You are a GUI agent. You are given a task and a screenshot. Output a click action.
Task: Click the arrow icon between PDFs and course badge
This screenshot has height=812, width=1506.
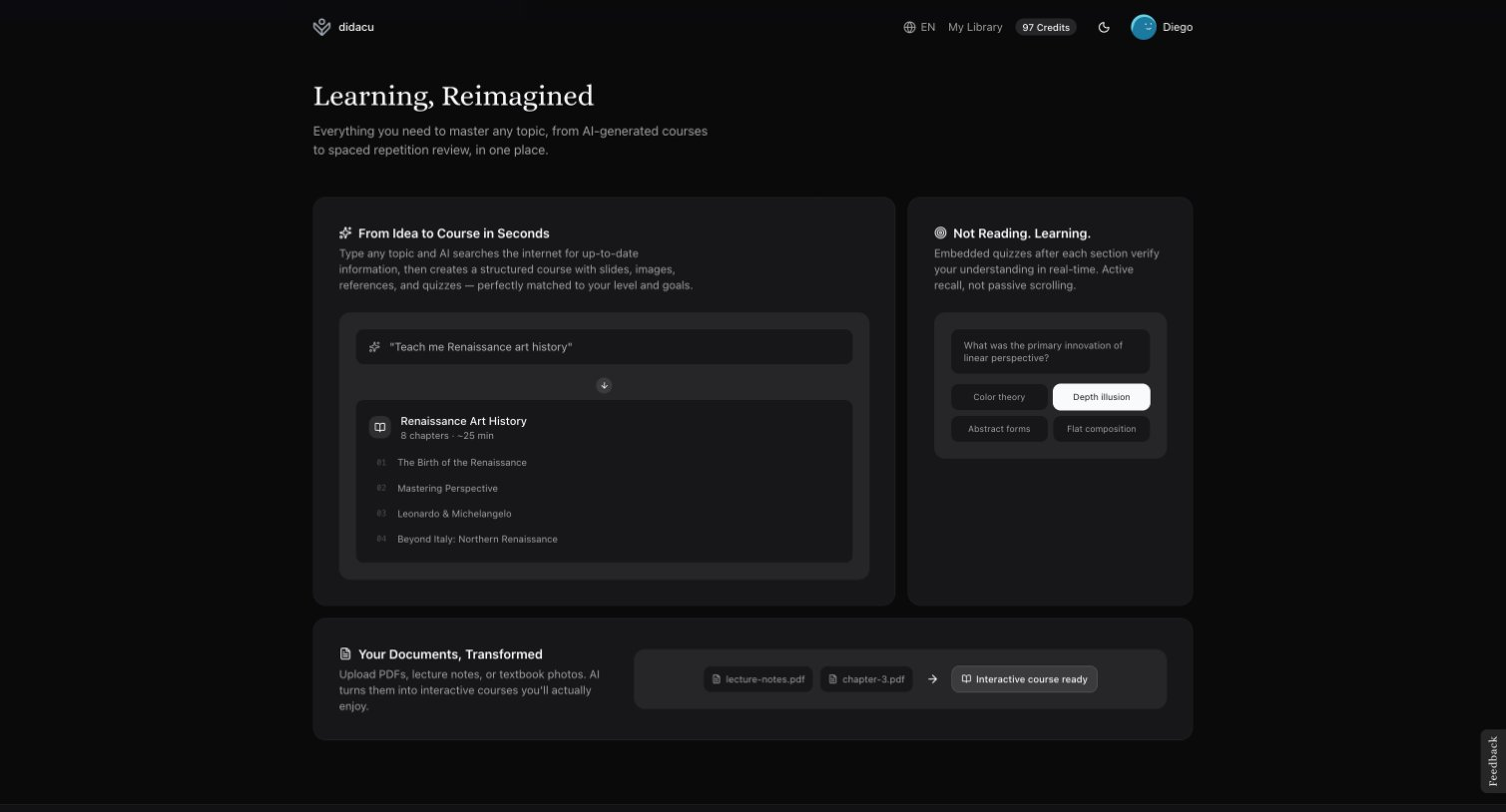[x=932, y=678]
